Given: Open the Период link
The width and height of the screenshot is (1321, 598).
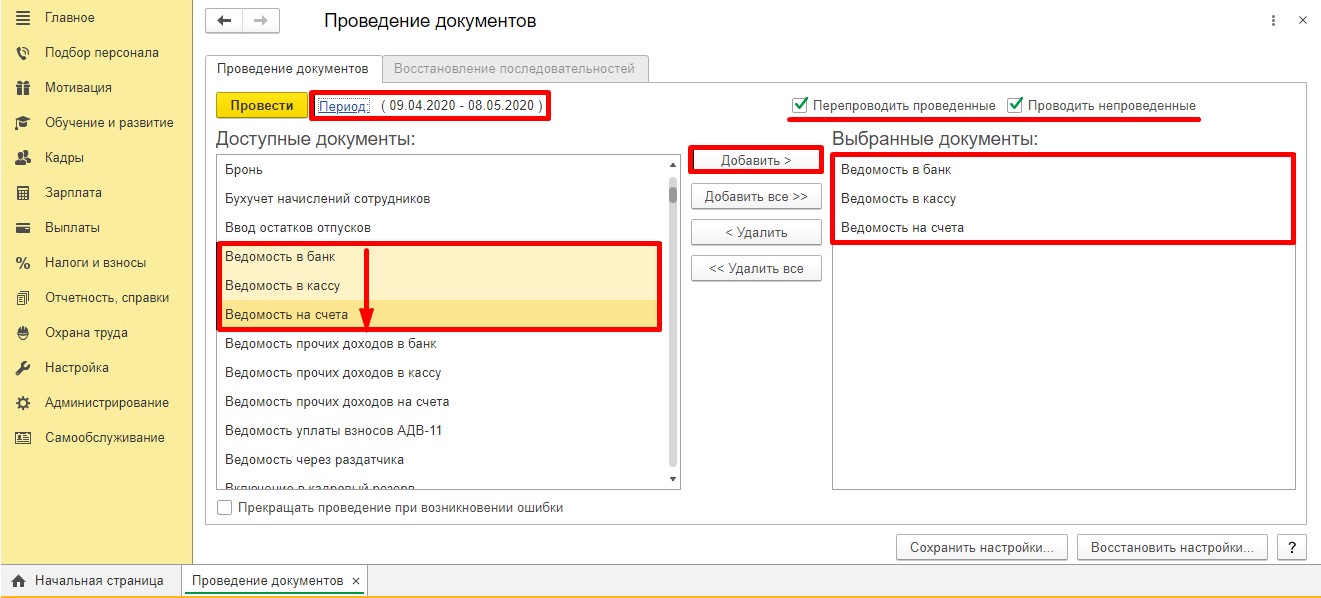Looking at the screenshot, I should [344, 105].
